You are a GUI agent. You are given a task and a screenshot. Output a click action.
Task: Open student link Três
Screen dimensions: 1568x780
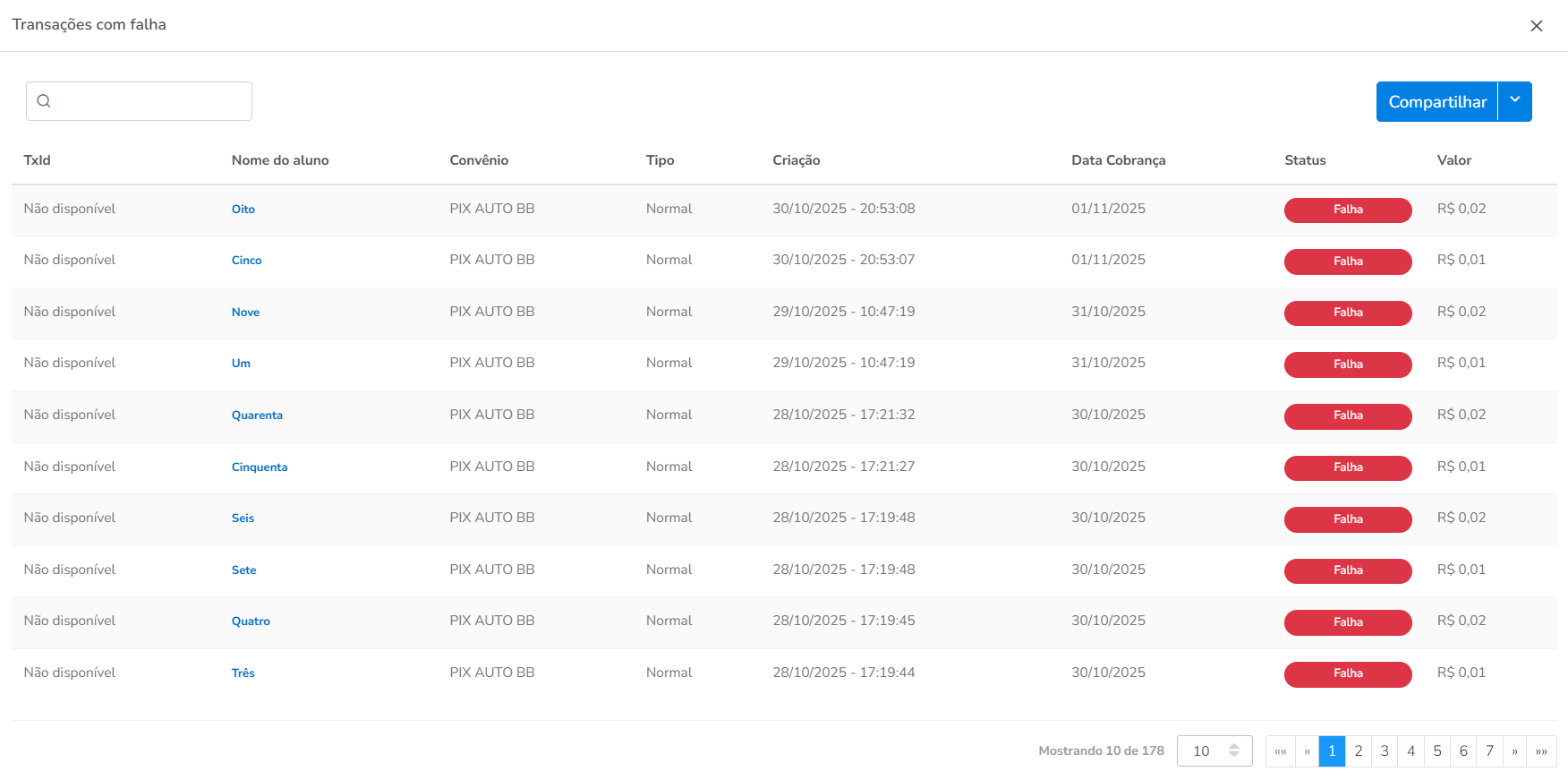243,673
